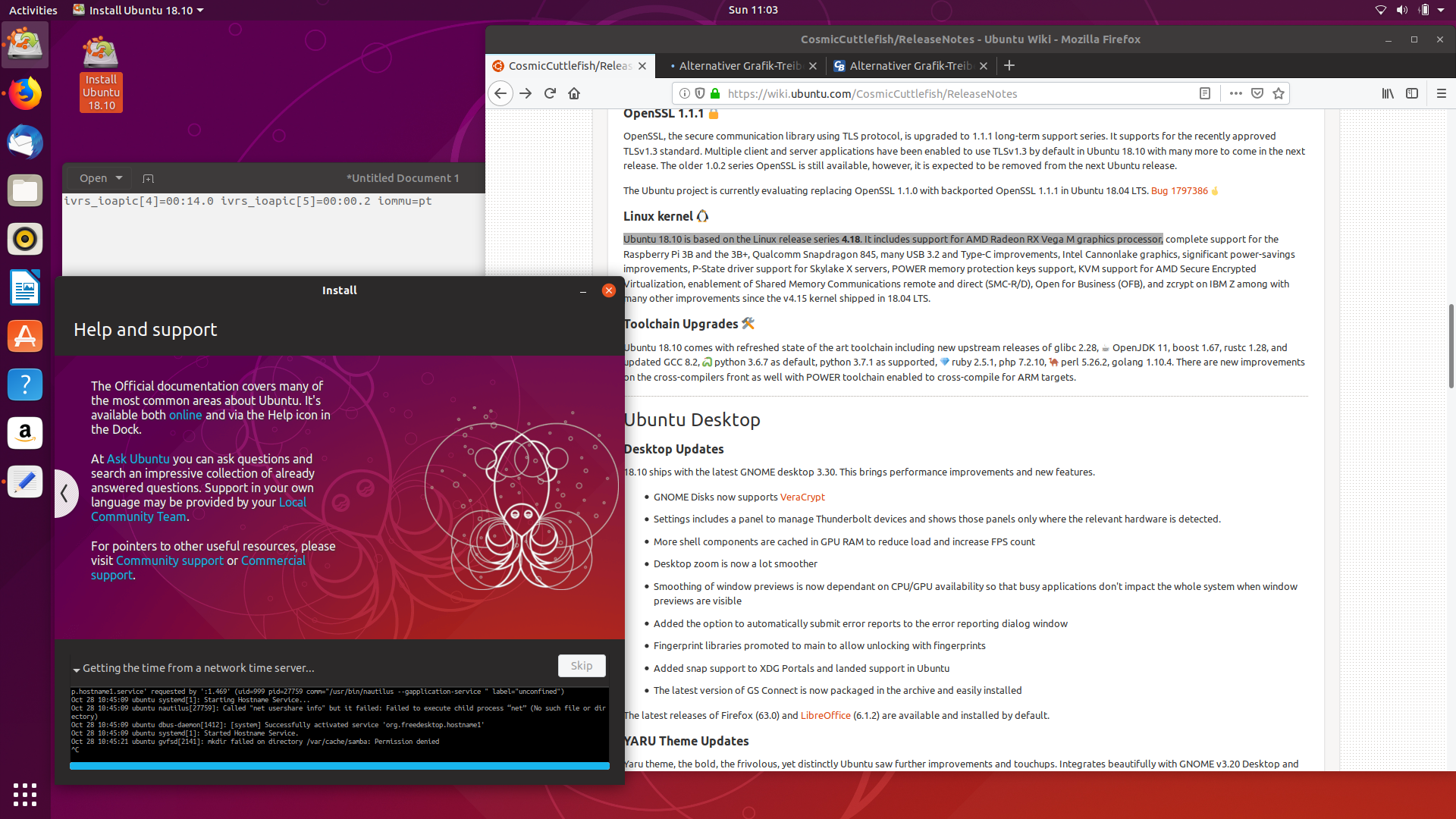Open Help icon in the dock

(25, 385)
